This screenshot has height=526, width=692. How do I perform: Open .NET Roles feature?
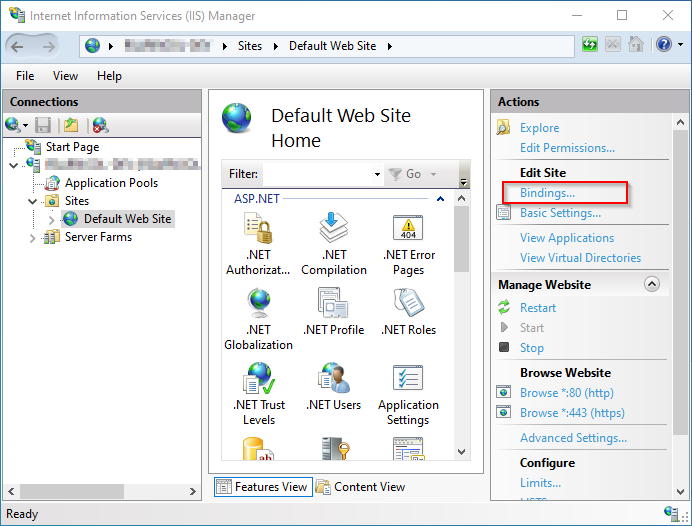408,311
